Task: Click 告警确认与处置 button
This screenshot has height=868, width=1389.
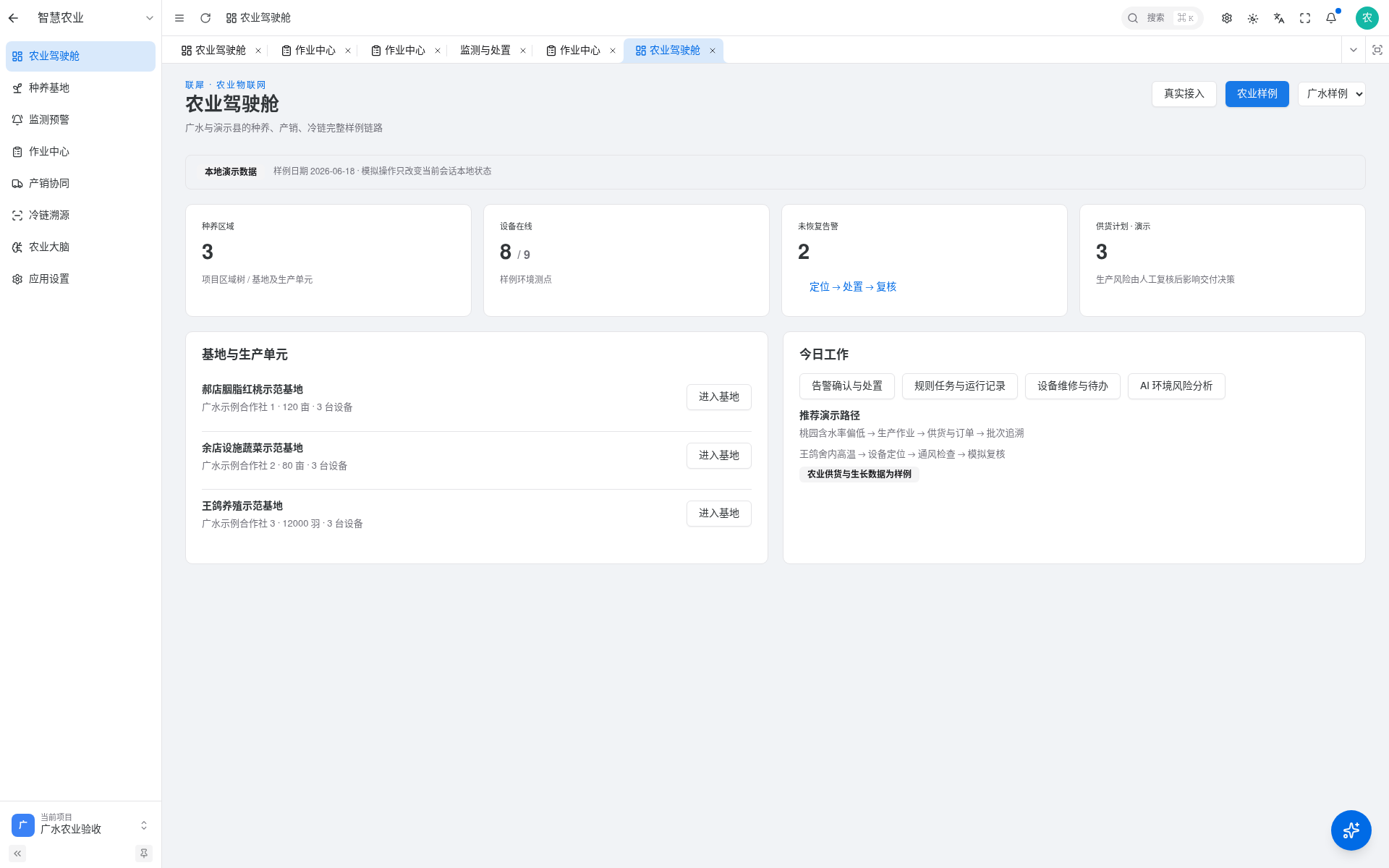Action: point(846,386)
